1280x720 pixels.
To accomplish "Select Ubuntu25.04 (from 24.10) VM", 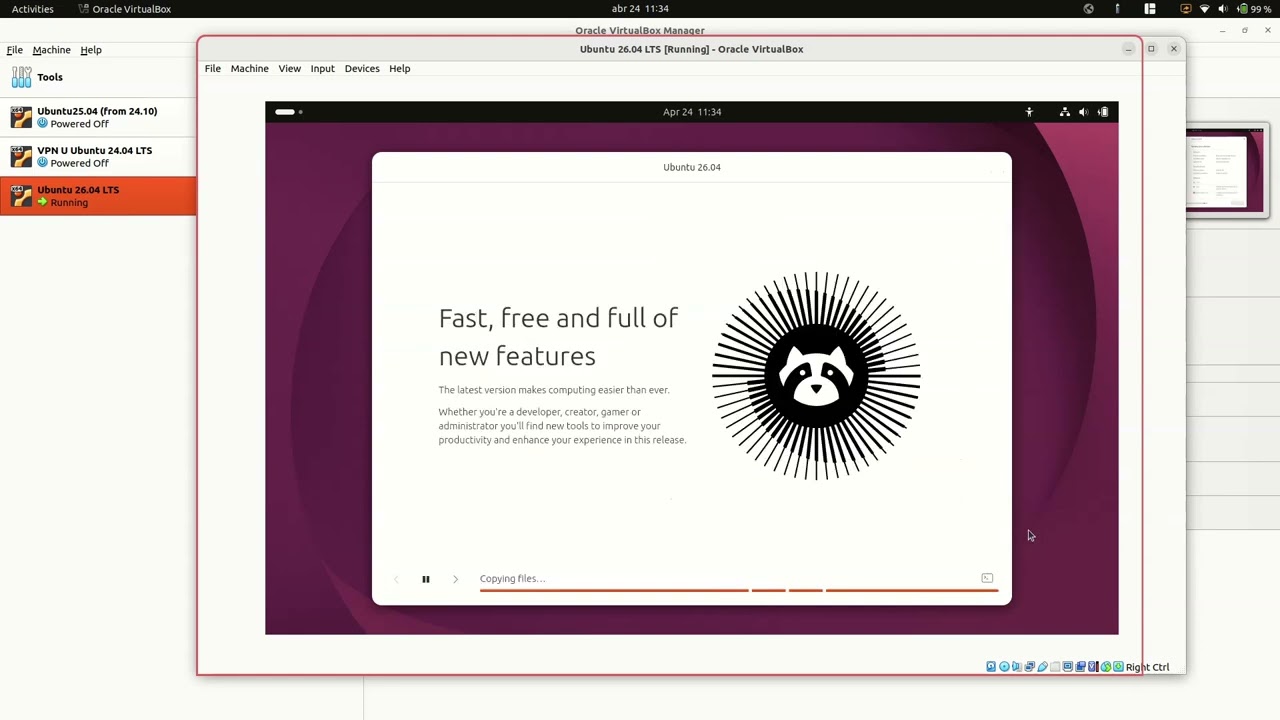I will pyautogui.click(x=98, y=117).
